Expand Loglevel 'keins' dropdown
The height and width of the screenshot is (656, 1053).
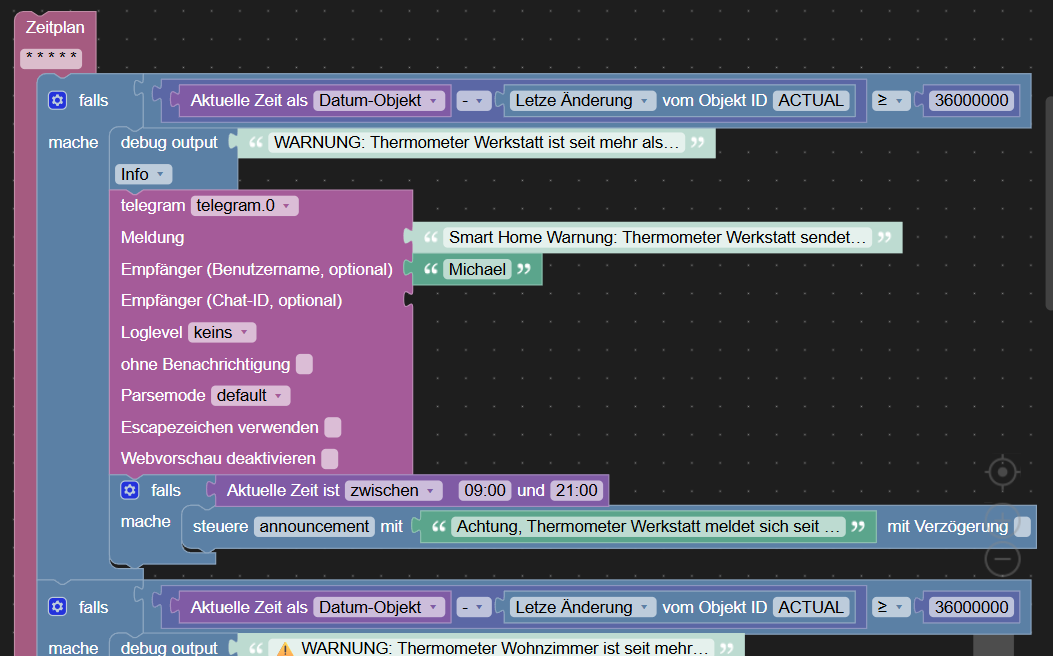(x=222, y=332)
